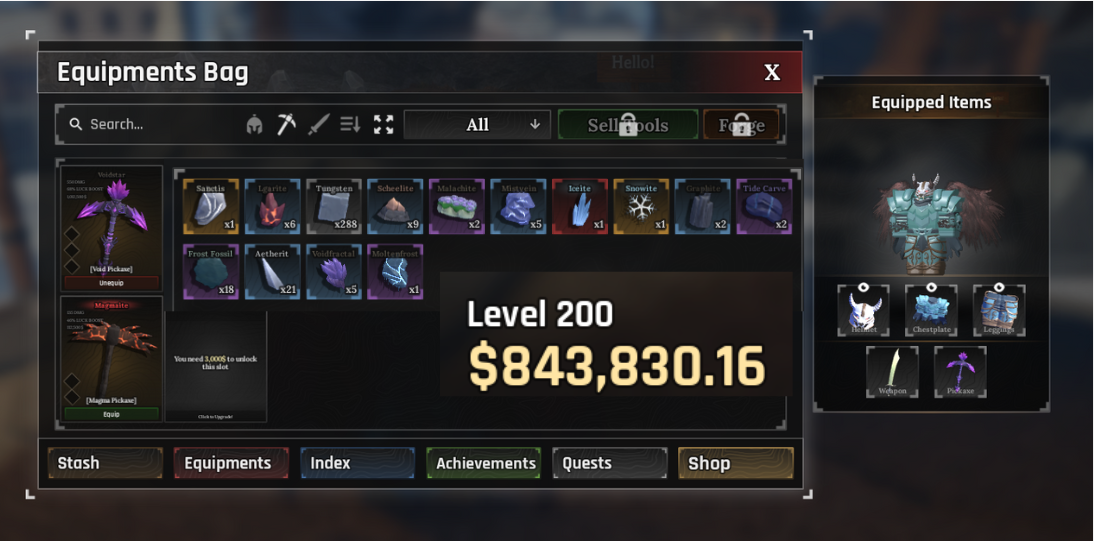Select the Aetherit x21 item
Viewport: 1094px width, 541px height.
click(x=273, y=272)
